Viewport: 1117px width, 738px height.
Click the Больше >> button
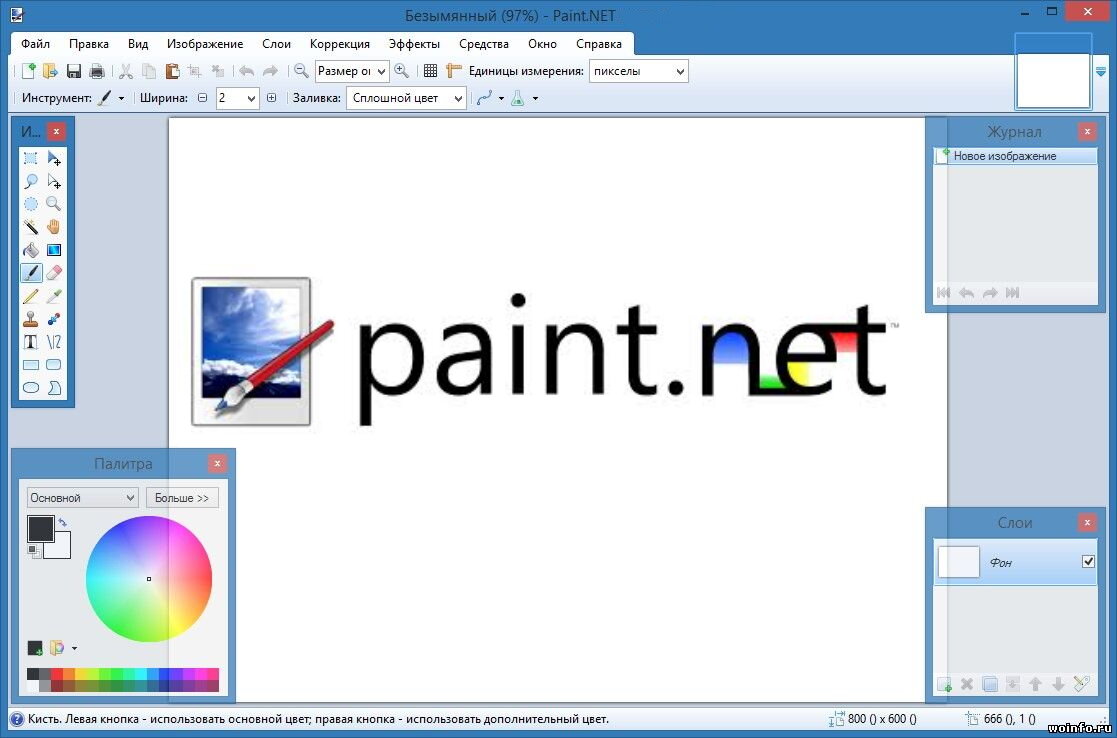[x=182, y=498]
